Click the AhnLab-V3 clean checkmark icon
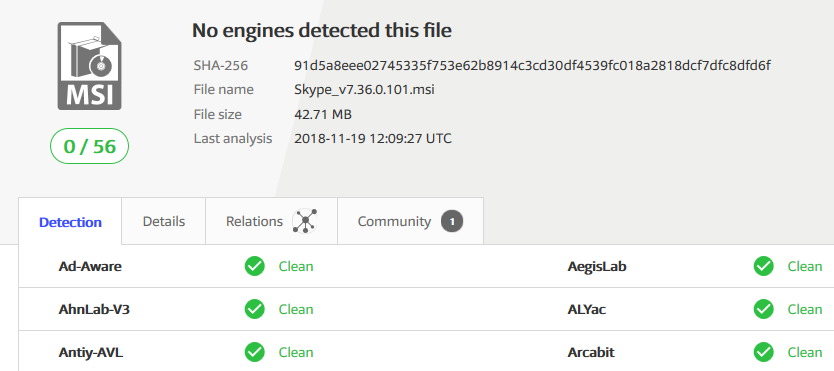This screenshot has width=834, height=371. [255, 309]
